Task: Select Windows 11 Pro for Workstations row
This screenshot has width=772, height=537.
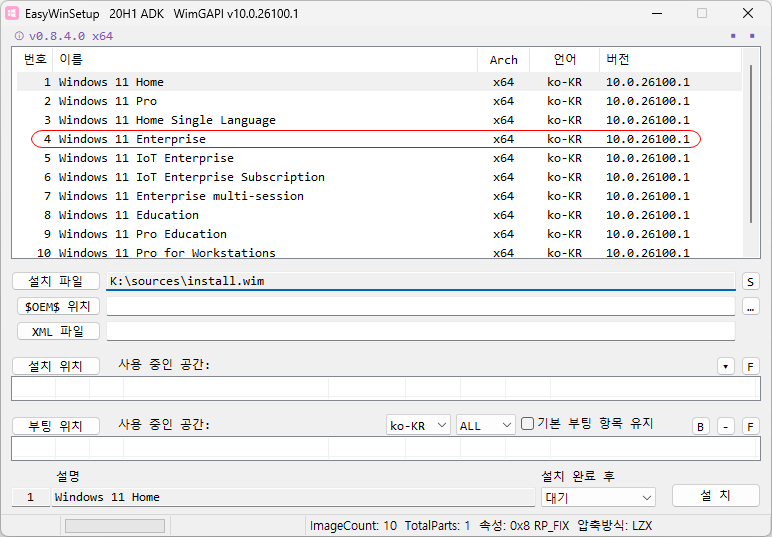Action: (x=379, y=252)
